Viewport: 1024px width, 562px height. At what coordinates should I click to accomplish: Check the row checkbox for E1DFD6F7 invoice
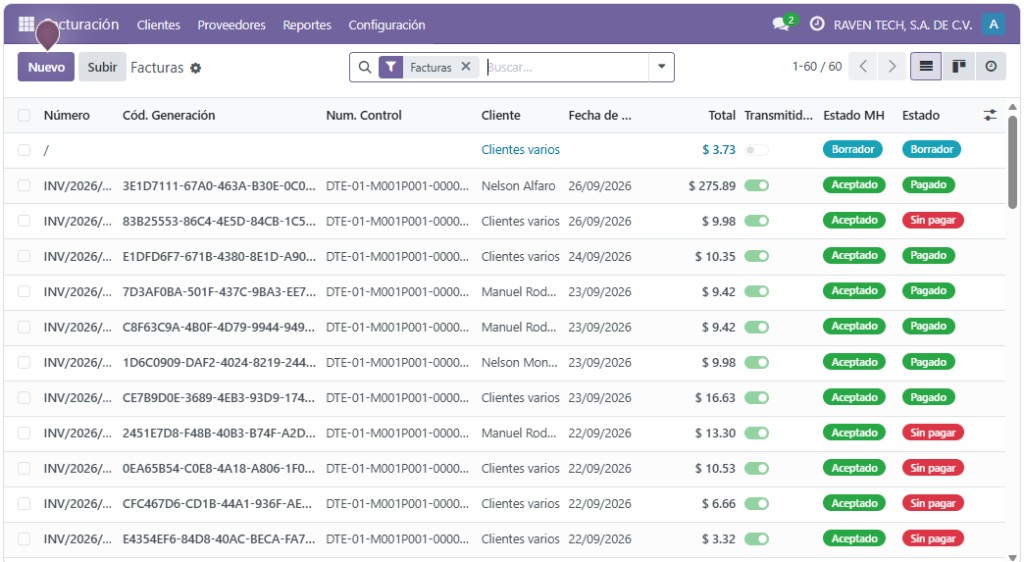point(24,256)
